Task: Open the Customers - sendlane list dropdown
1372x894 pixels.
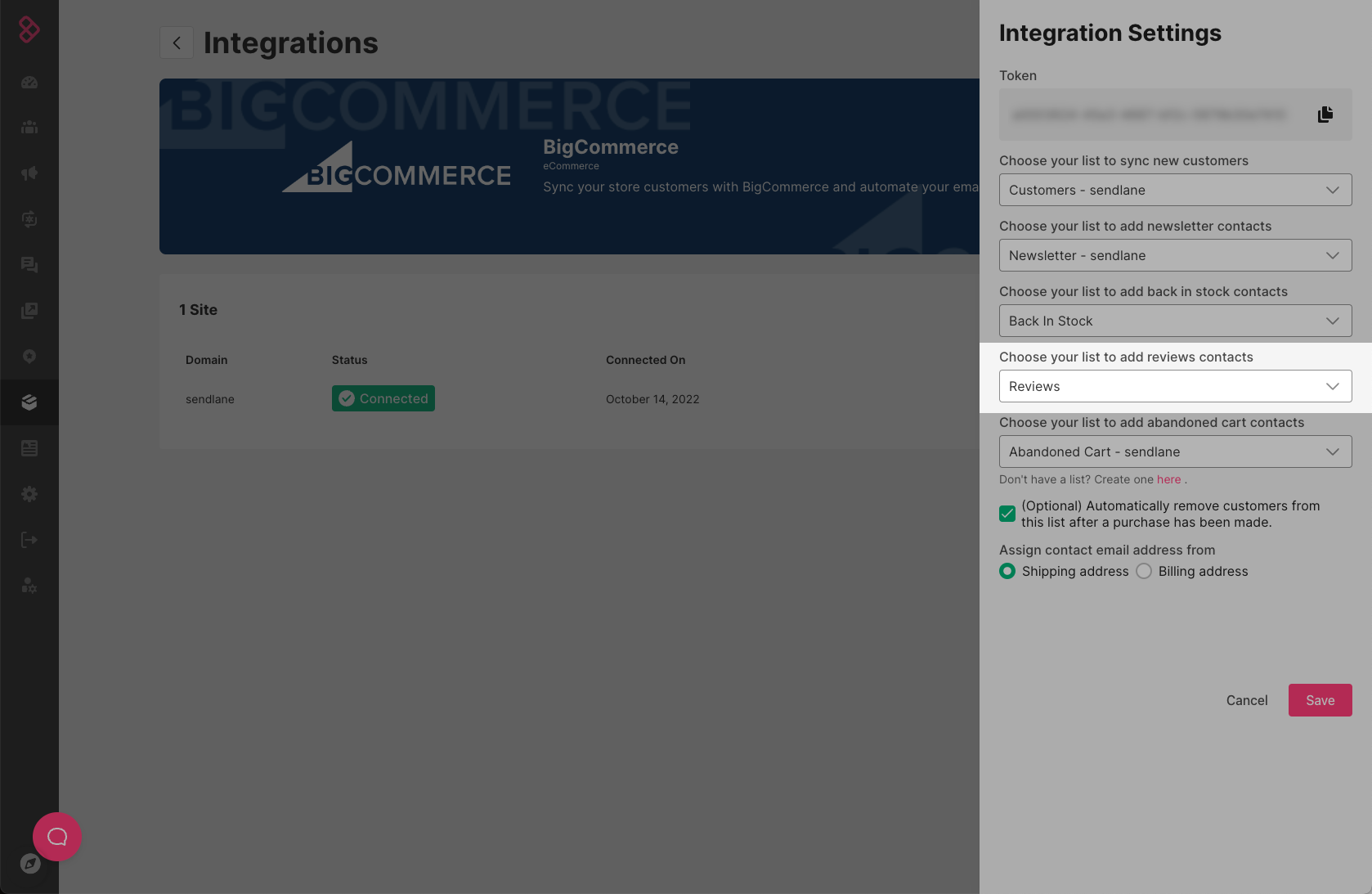Action: (x=1176, y=190)
